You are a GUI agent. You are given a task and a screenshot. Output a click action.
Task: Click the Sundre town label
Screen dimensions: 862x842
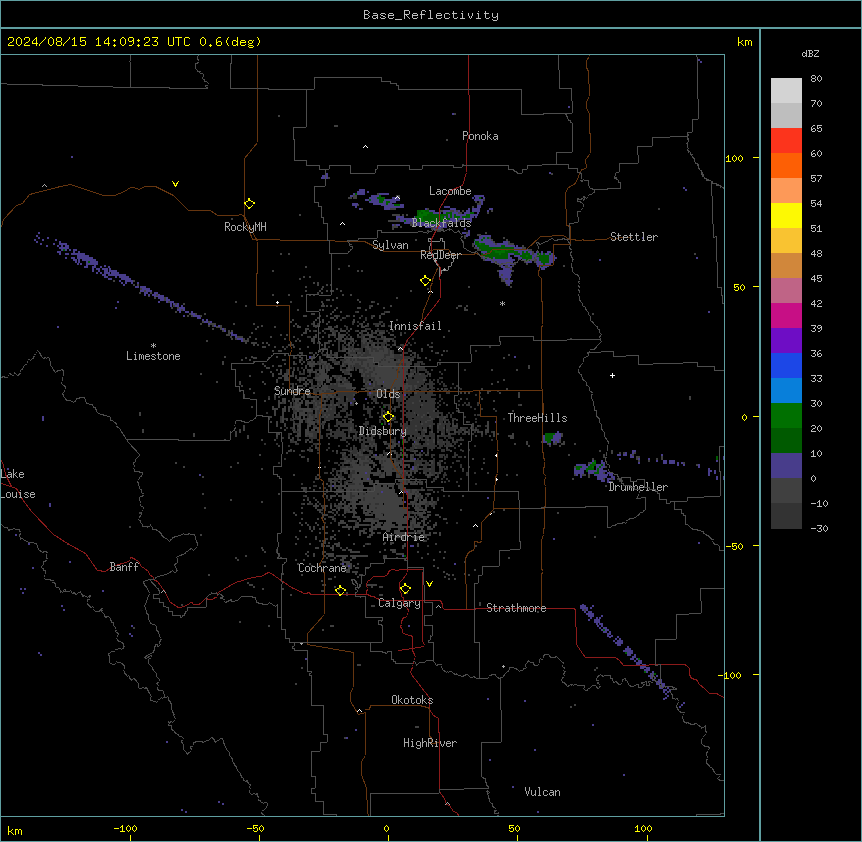[292, 391]
